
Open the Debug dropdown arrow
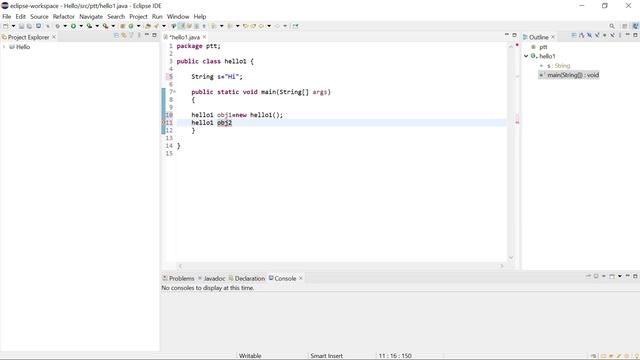tap(65, 26)
